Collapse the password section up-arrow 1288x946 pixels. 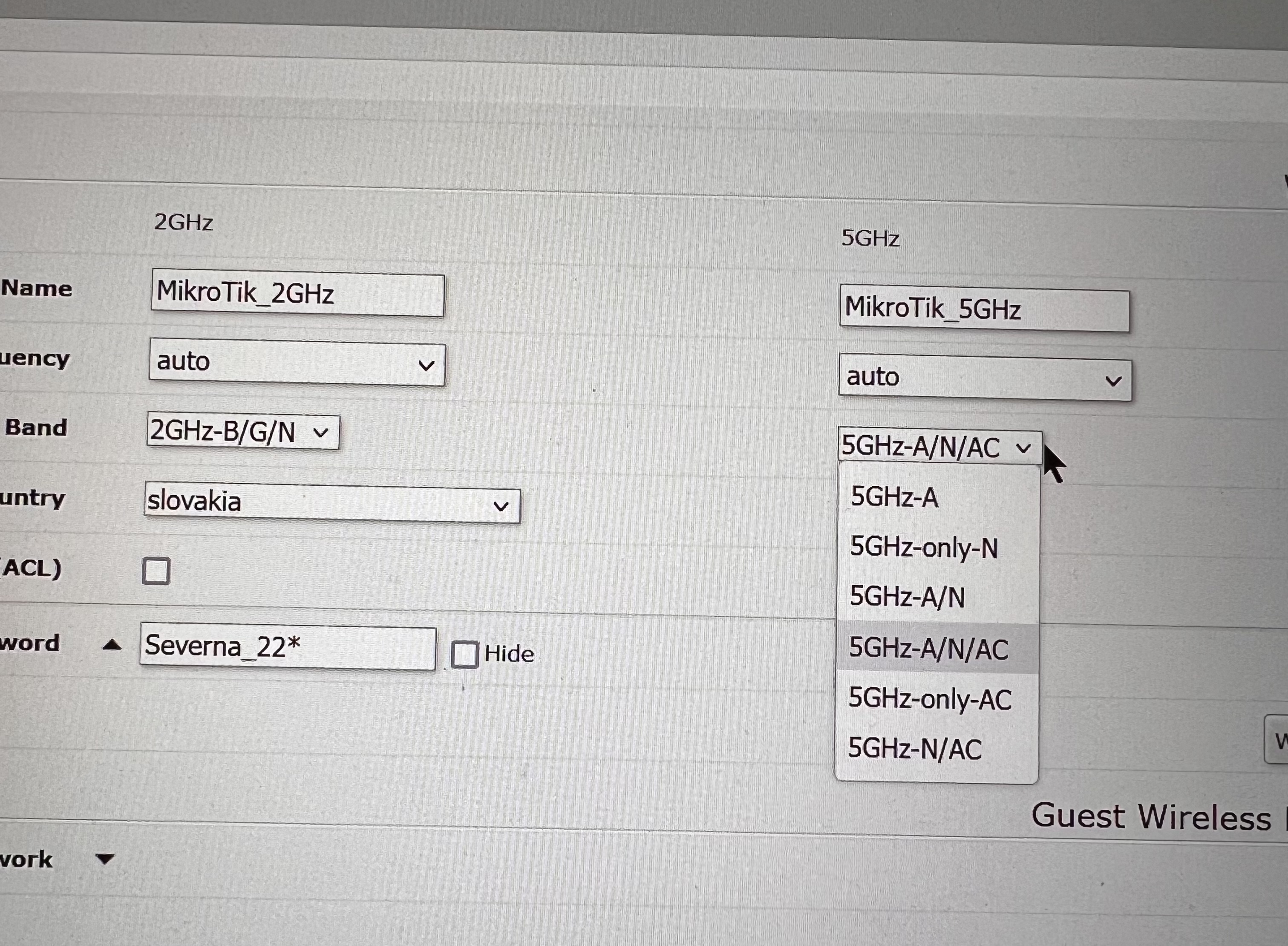click(x=112, y=645)
